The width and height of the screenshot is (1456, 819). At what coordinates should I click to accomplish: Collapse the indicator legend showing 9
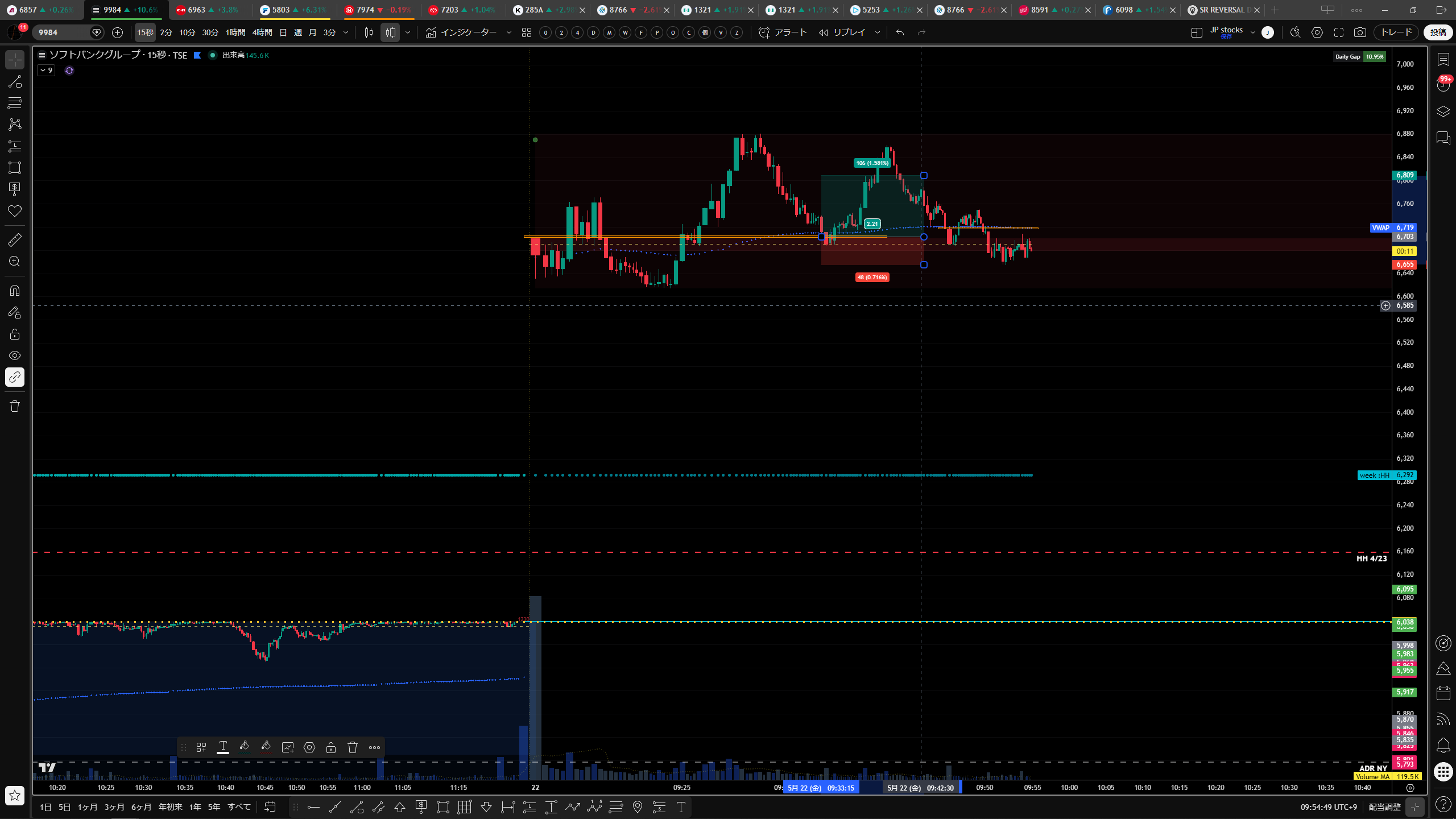46,71
